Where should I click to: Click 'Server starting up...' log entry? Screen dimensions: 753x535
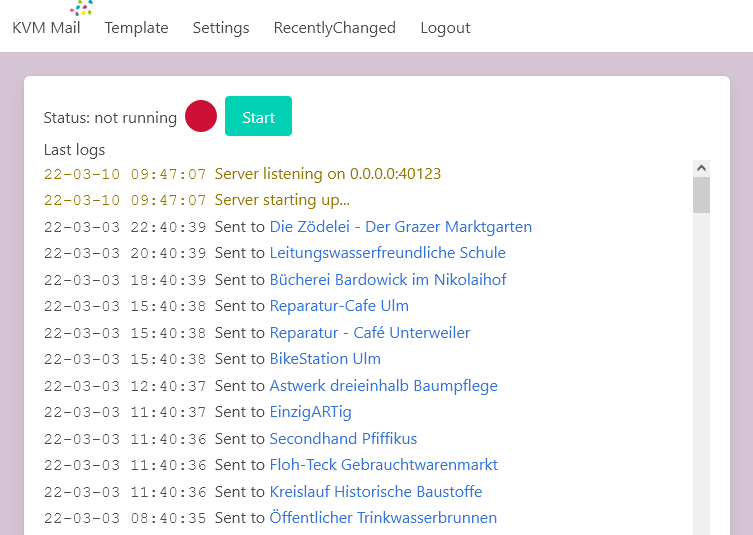pos(282,200)
